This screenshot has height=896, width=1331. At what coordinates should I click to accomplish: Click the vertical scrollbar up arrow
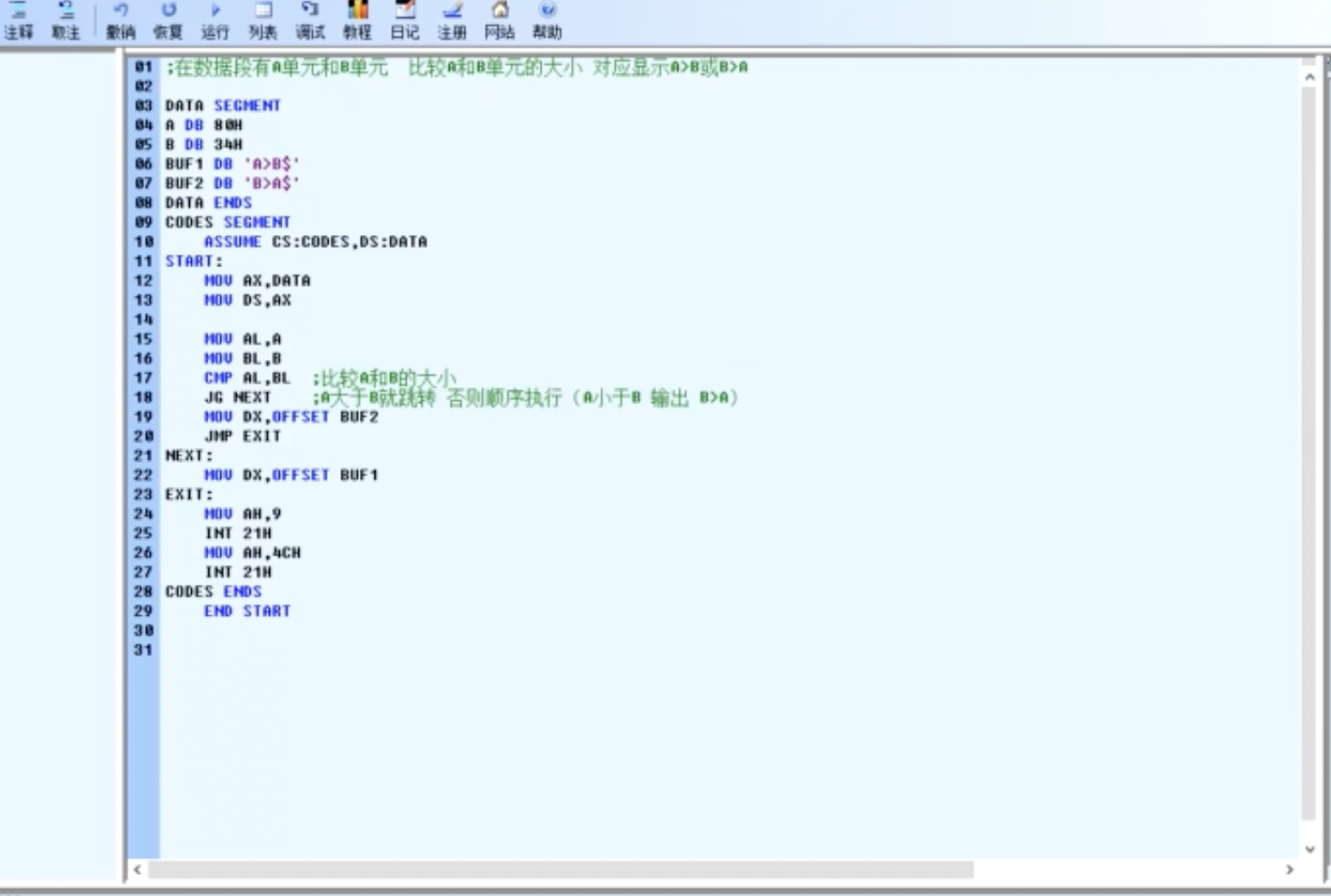click(1310, 78)
